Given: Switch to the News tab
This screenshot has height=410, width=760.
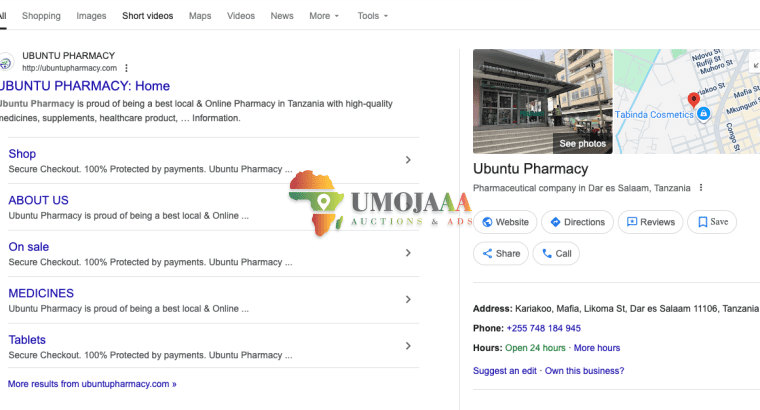Looking at the screenshot, I should (282, 16).
